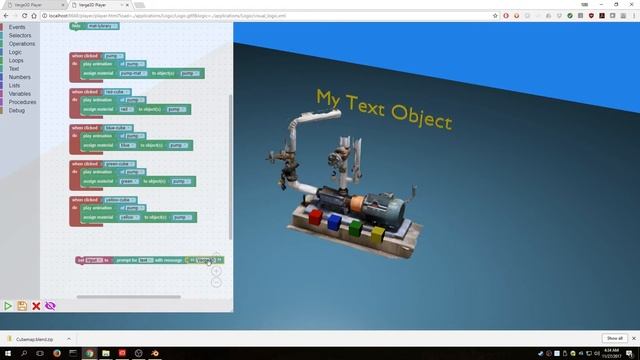This screenshot has height=360, width=640.
Task: Open Task View from the taskbar
Action: (x=40, y=353)
